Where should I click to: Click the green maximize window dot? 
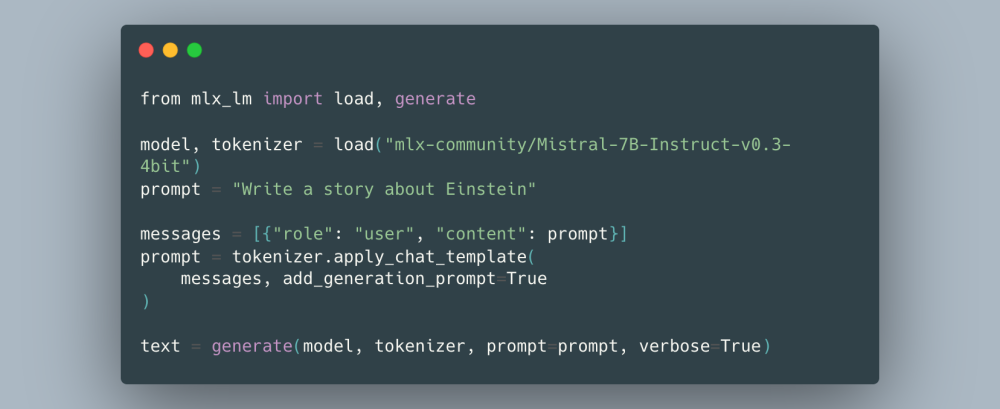pyautogui.click(x=195, y=50)
